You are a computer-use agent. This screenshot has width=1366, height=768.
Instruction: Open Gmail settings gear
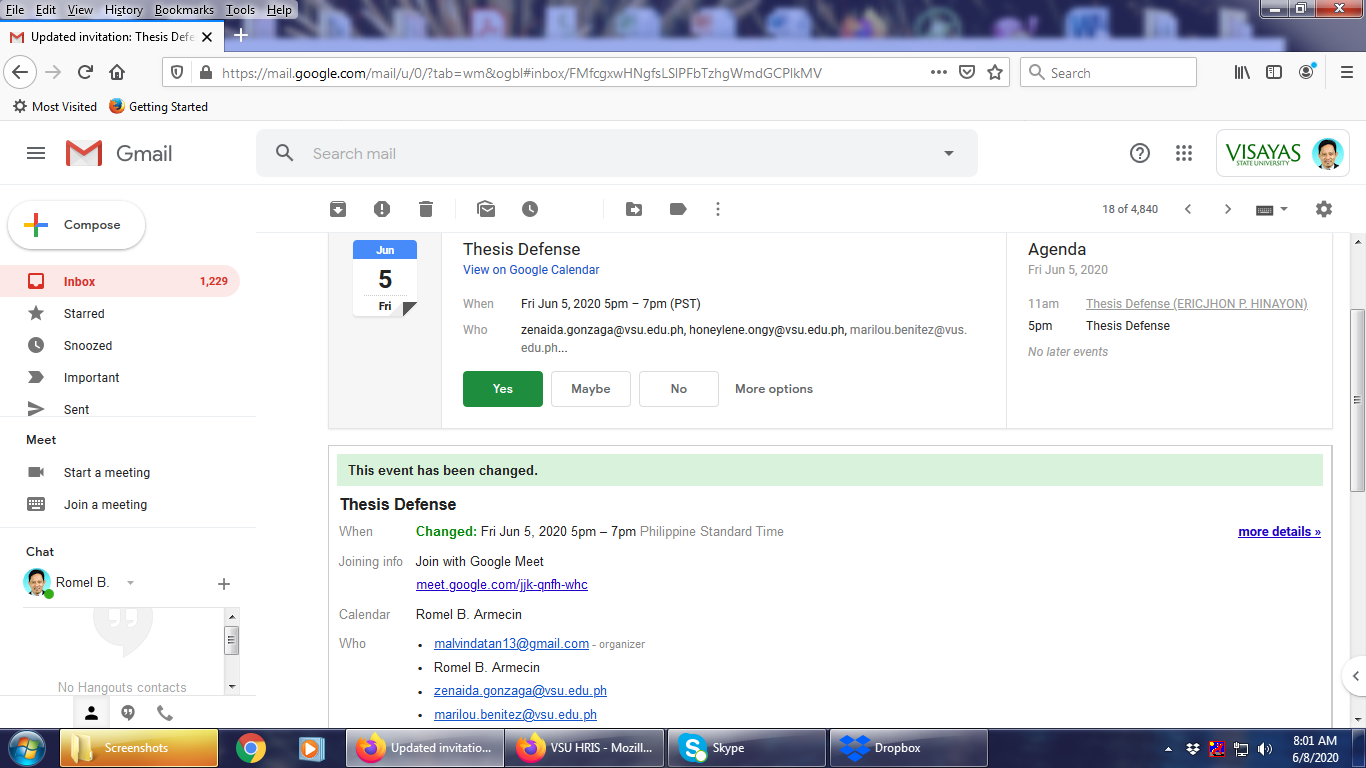[x=1324, y=209]
